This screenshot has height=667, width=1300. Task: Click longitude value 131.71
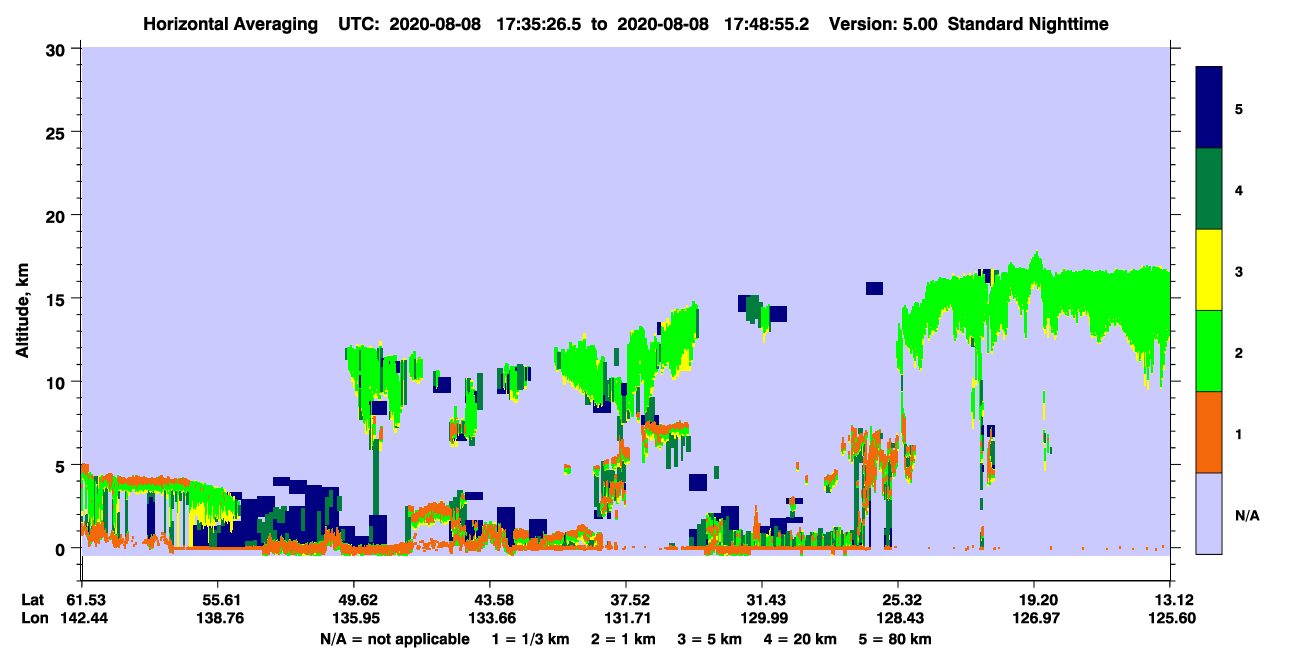[626, 619]
